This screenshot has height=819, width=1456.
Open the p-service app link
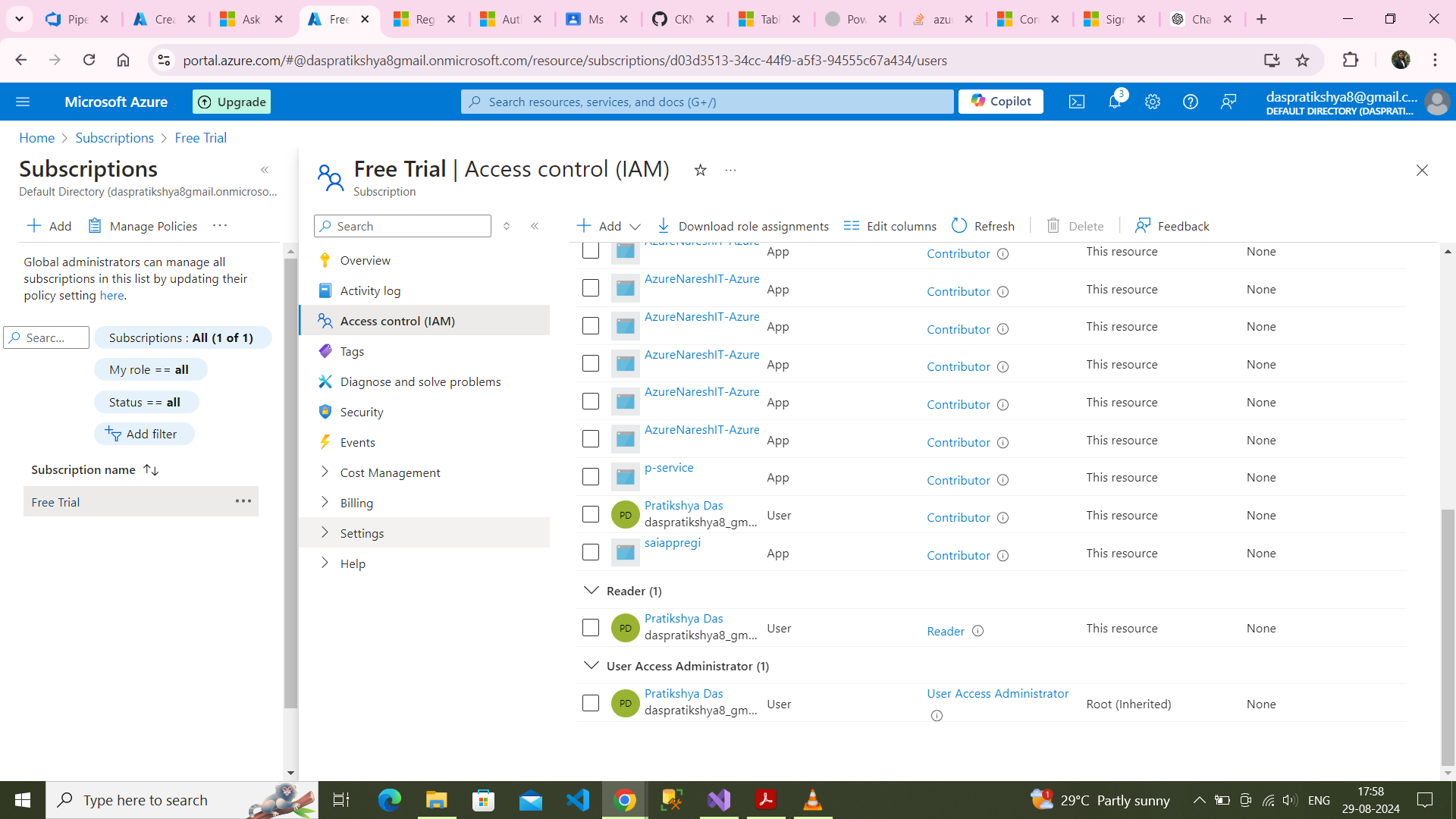point(668,468)
